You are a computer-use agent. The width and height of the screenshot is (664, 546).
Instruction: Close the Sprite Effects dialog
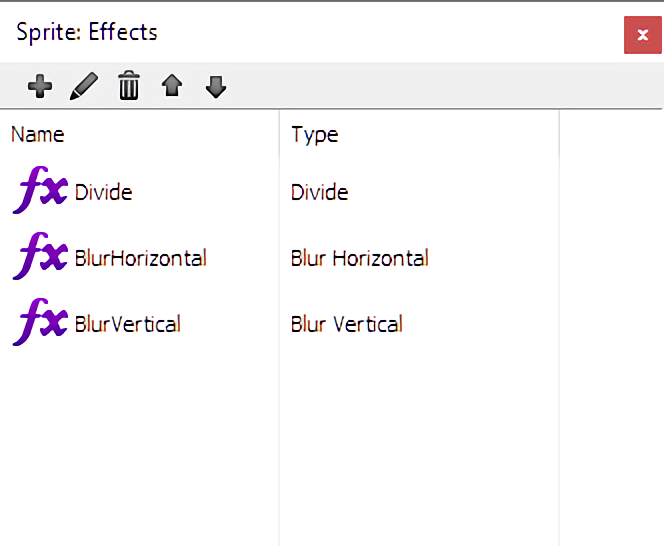pos(642,35)
